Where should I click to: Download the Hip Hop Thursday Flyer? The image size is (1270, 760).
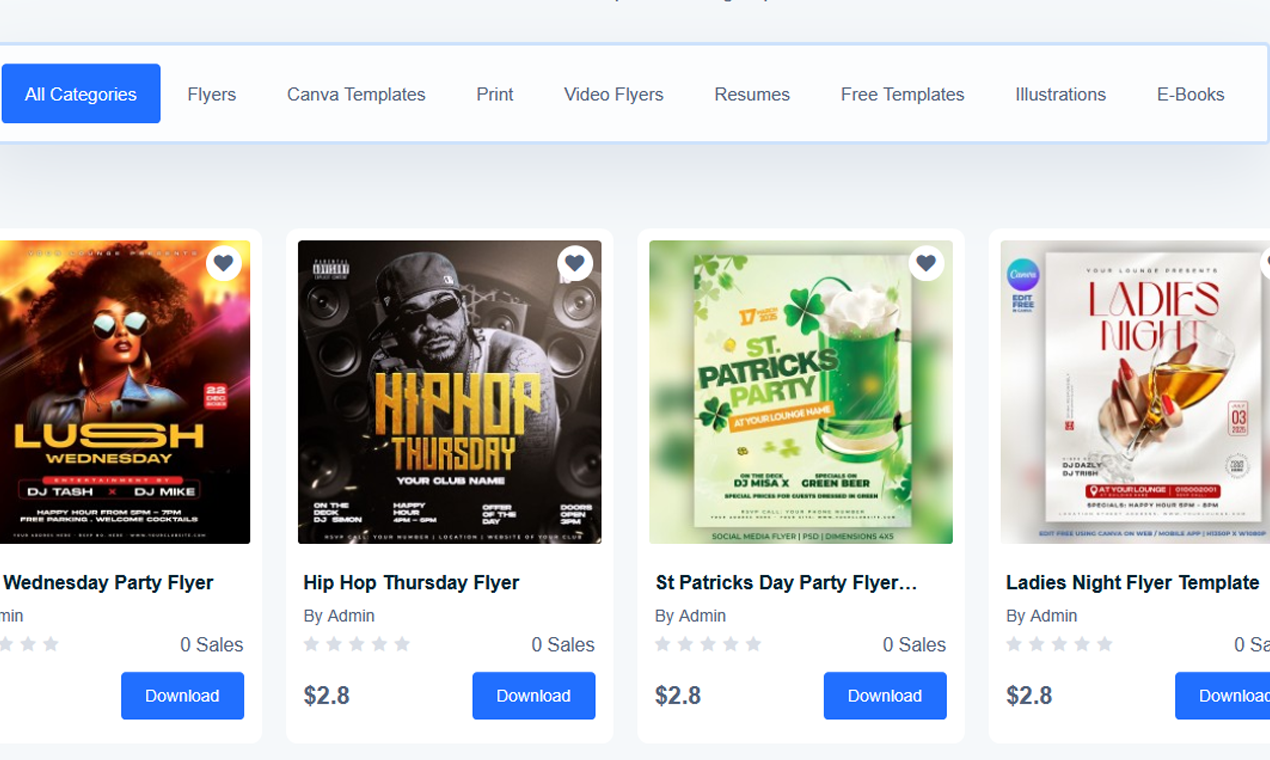pyautogui.click(x=534, y=696)
